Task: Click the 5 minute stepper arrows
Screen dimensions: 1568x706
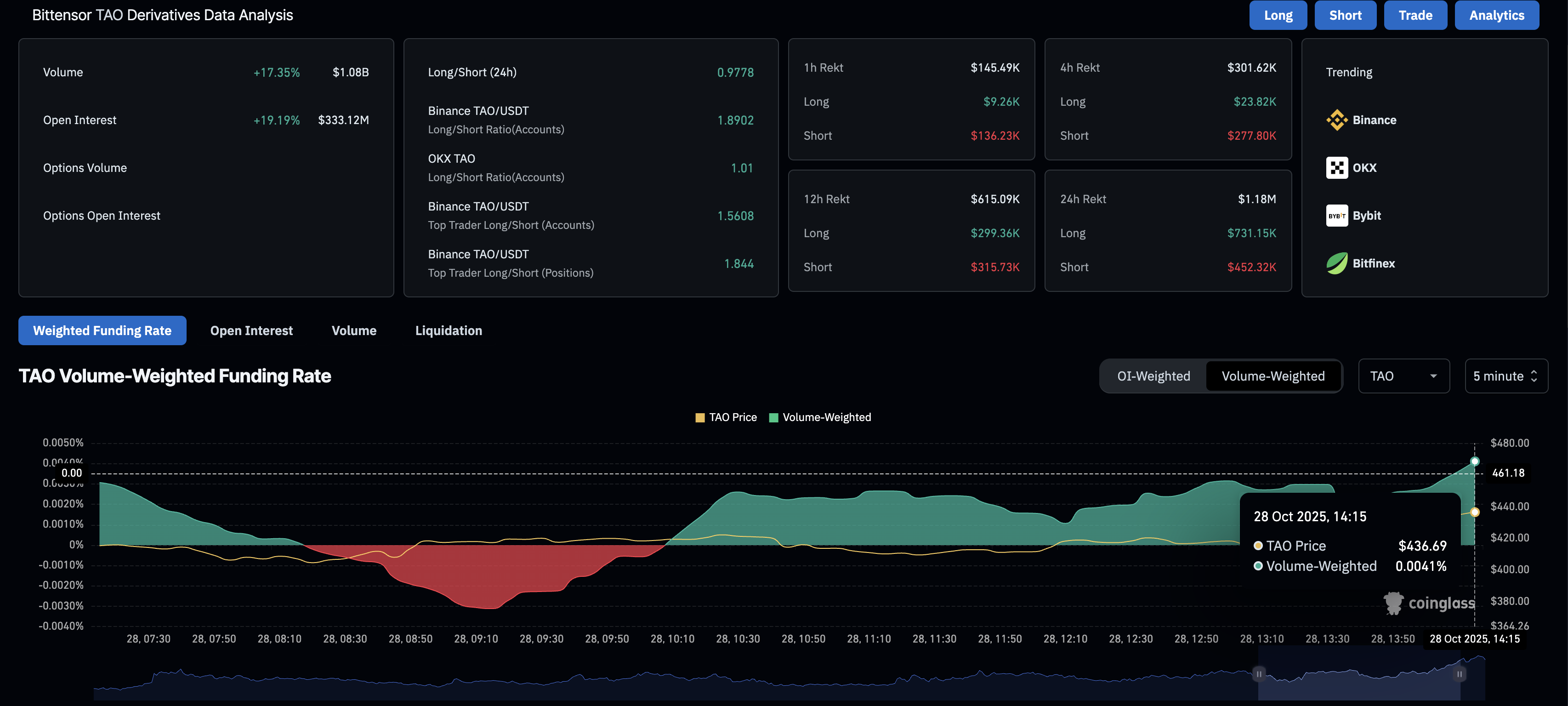Action: (1534, 376)
